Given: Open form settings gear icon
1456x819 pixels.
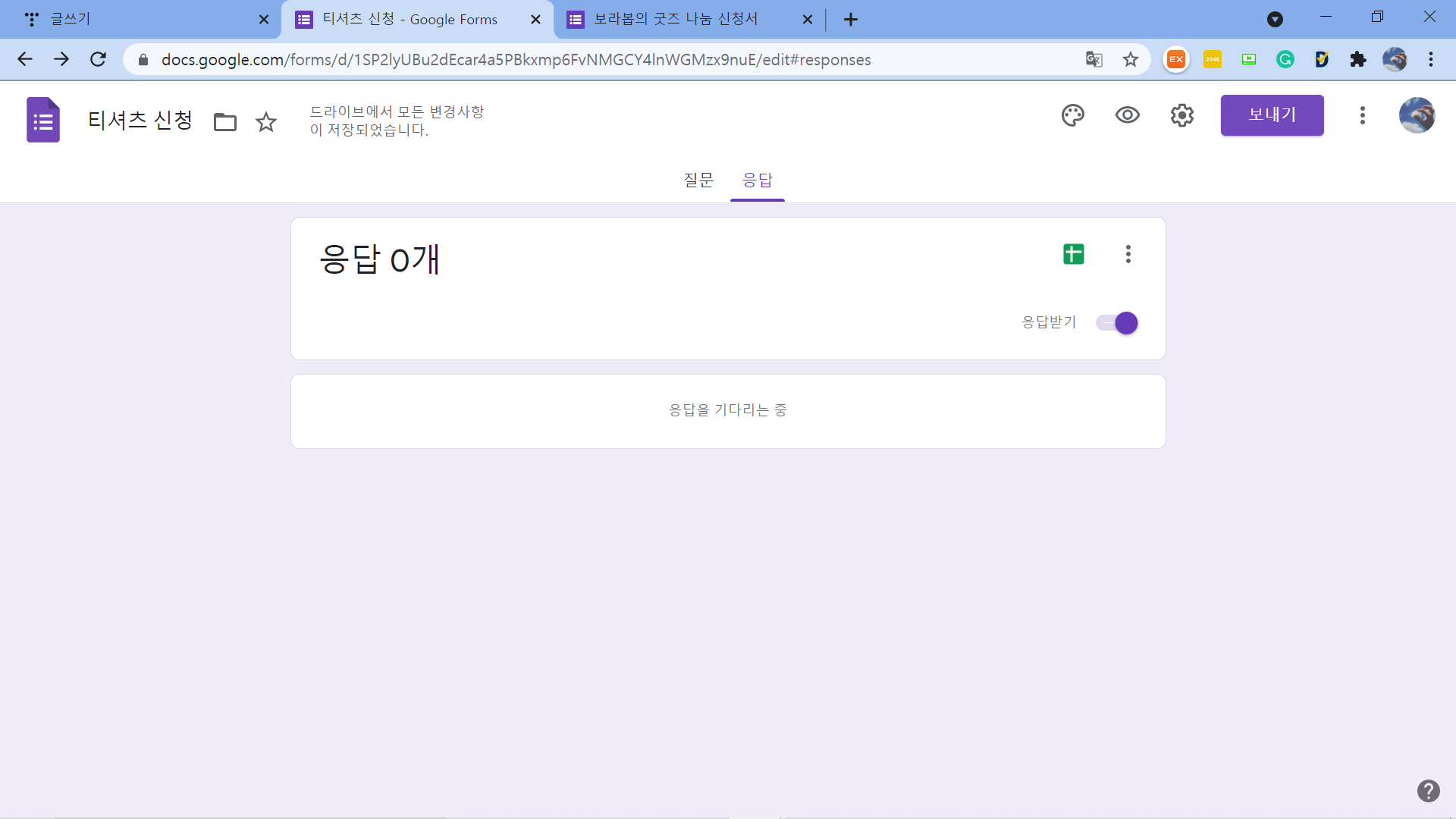Looking at the screenshot, I should pos(1181,115).
